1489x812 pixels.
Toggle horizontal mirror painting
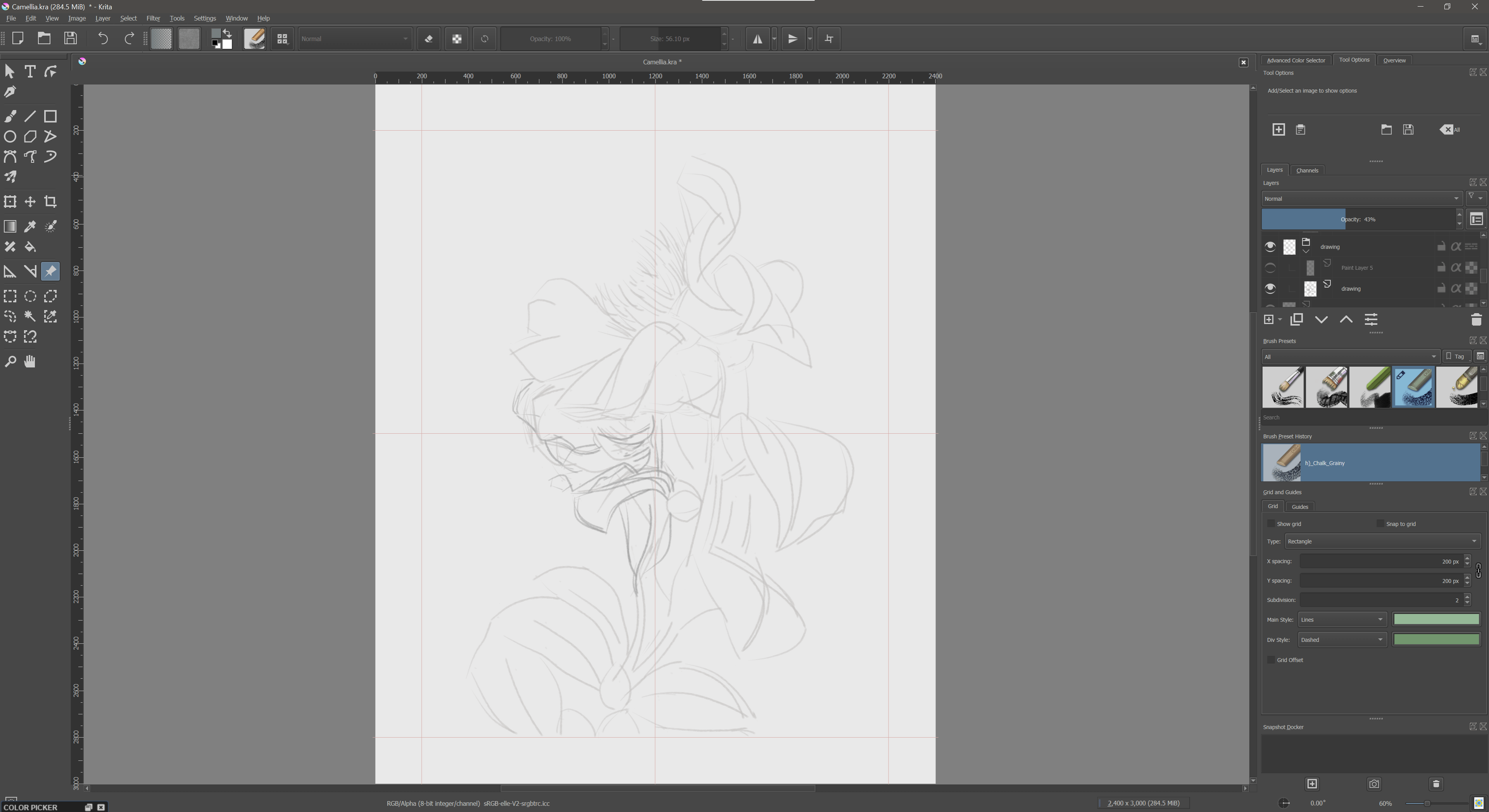[758, 39]
